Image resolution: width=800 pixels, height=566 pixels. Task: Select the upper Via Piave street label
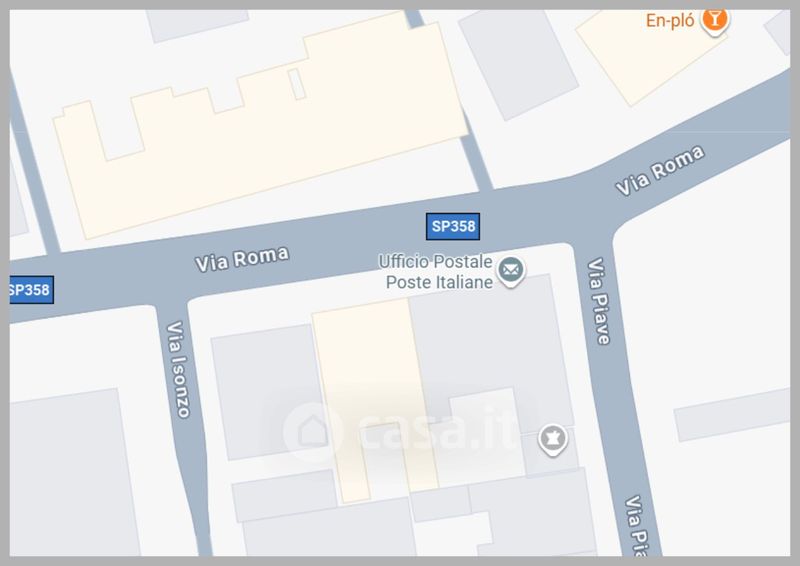tap(598, 301)
